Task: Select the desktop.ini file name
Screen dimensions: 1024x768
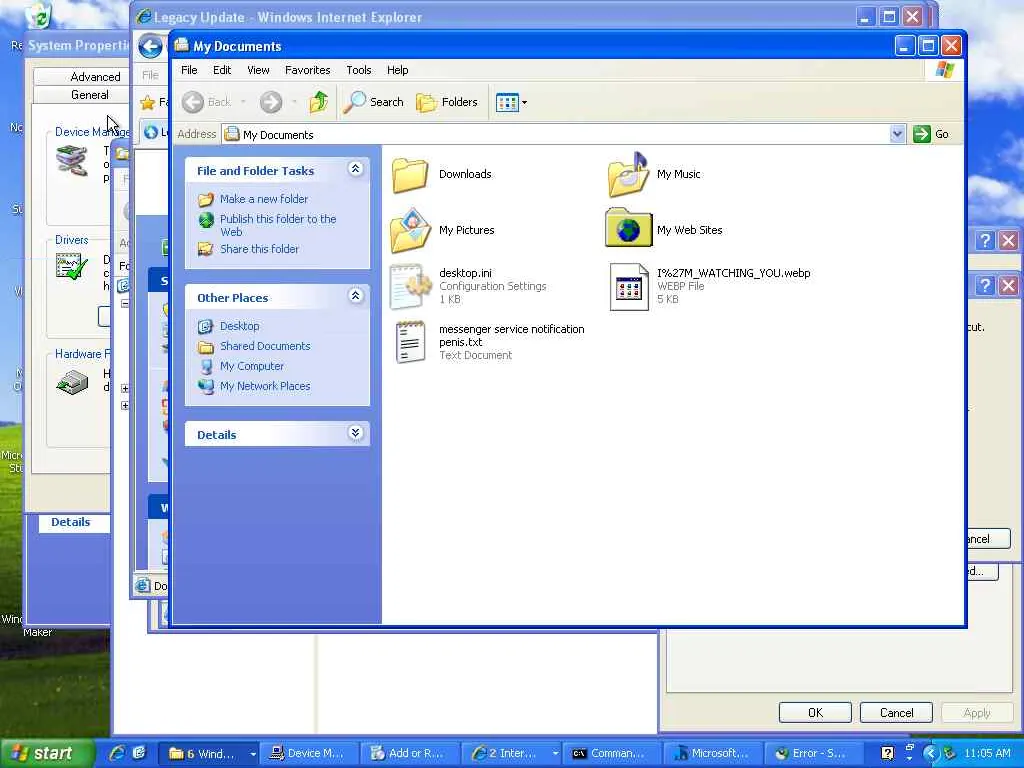Action: point(465,273)
